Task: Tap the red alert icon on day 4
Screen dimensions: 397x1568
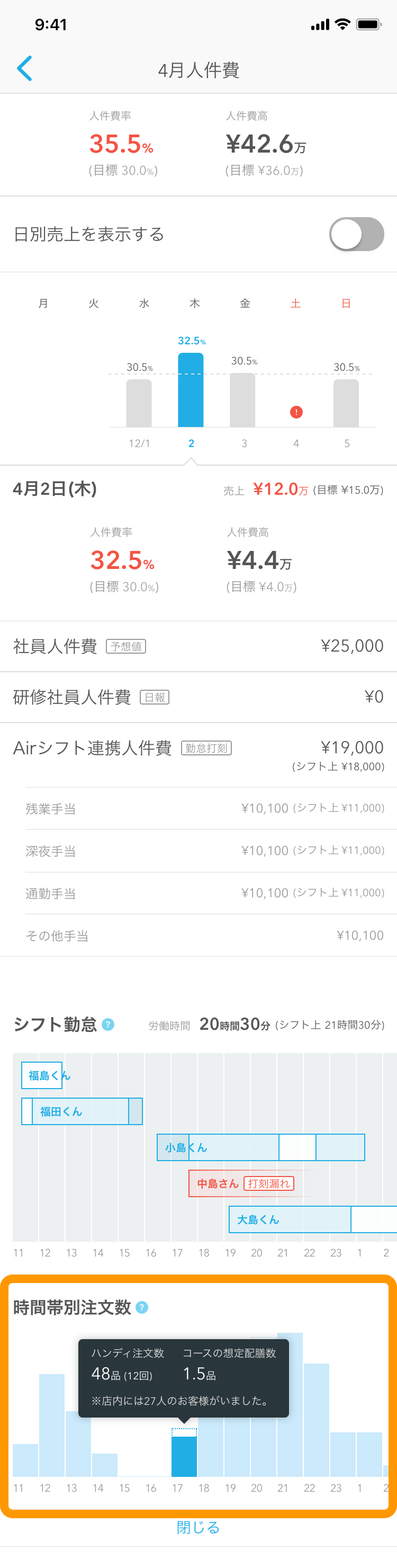Action: pyautogui.click(x=296, y=412)
